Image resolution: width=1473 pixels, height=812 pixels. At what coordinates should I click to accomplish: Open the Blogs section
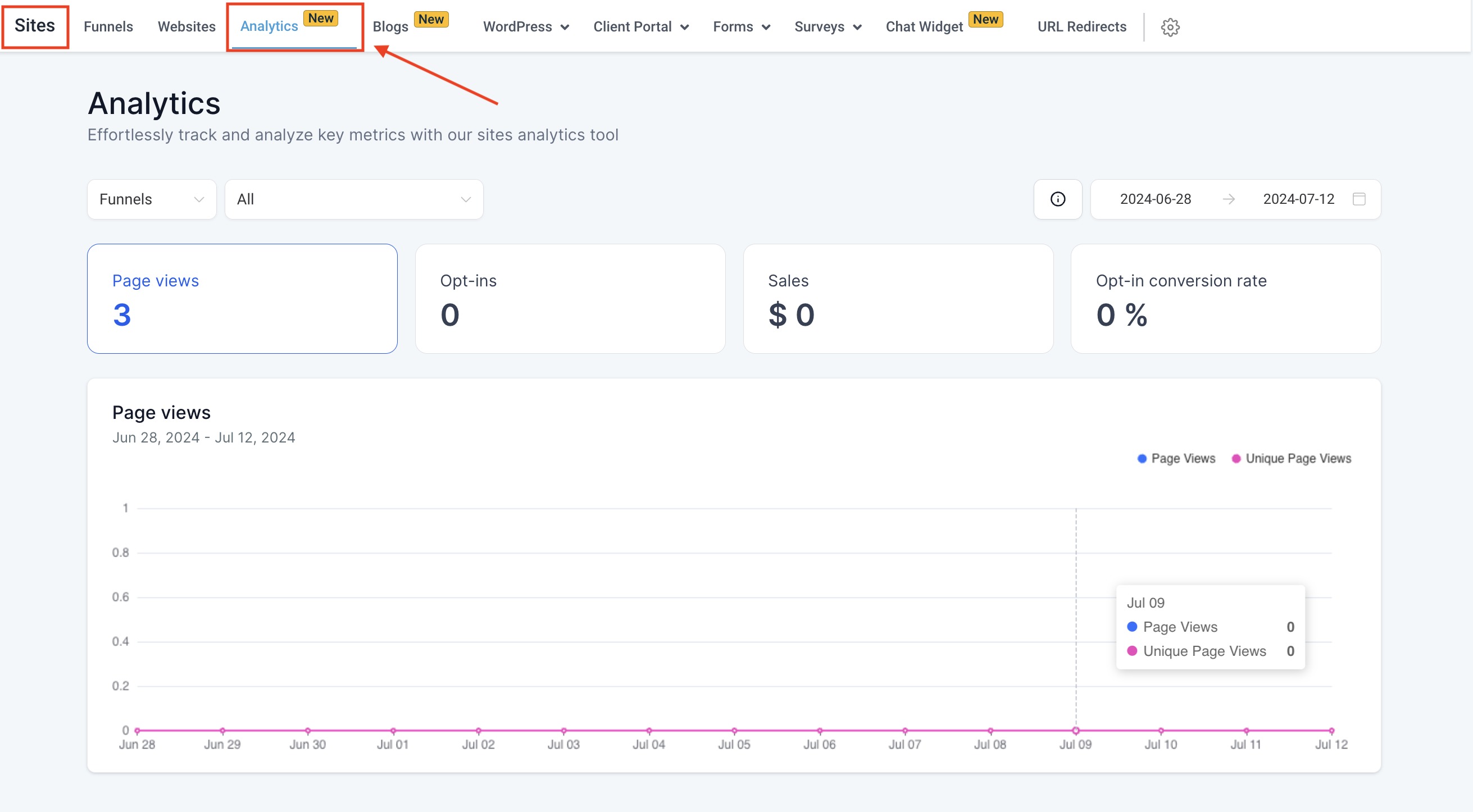click(x=390, y=27)
